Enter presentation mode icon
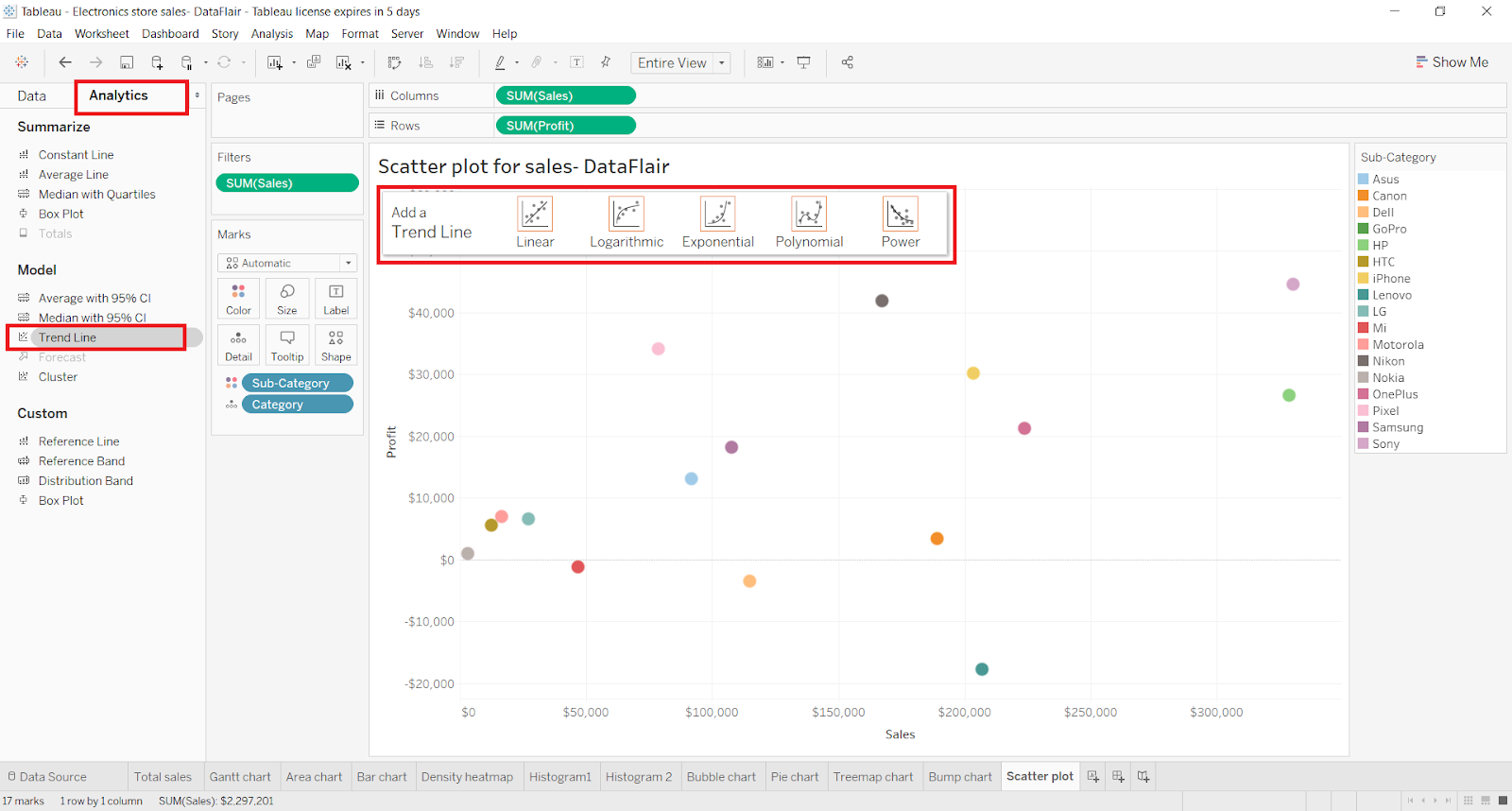The height and width of the screenshot is (811, 1512). pos(804,62)
